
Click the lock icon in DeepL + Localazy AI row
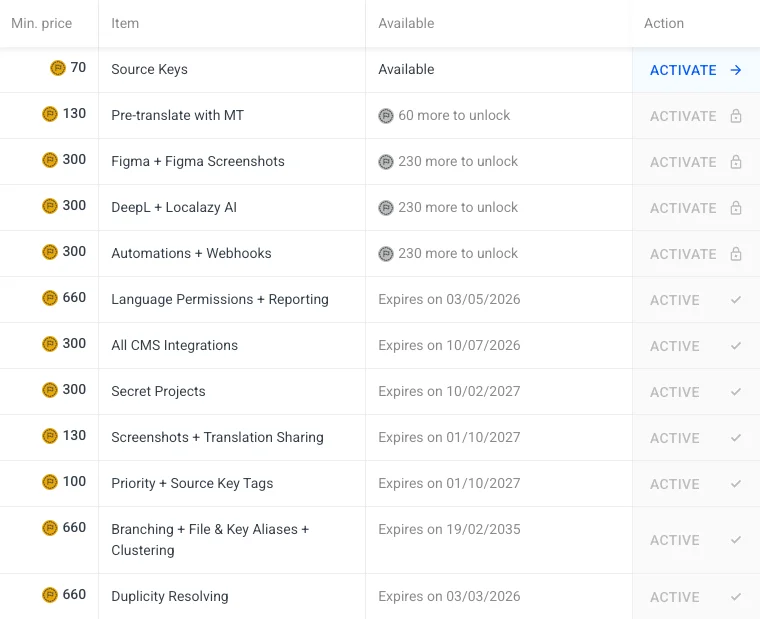pyautogui.click(x=736, y=208)
